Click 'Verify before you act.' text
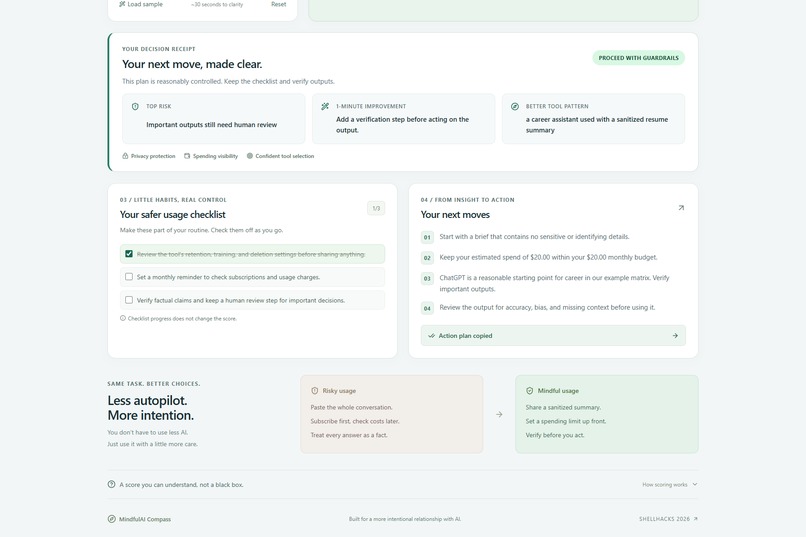 coord(555,435)
